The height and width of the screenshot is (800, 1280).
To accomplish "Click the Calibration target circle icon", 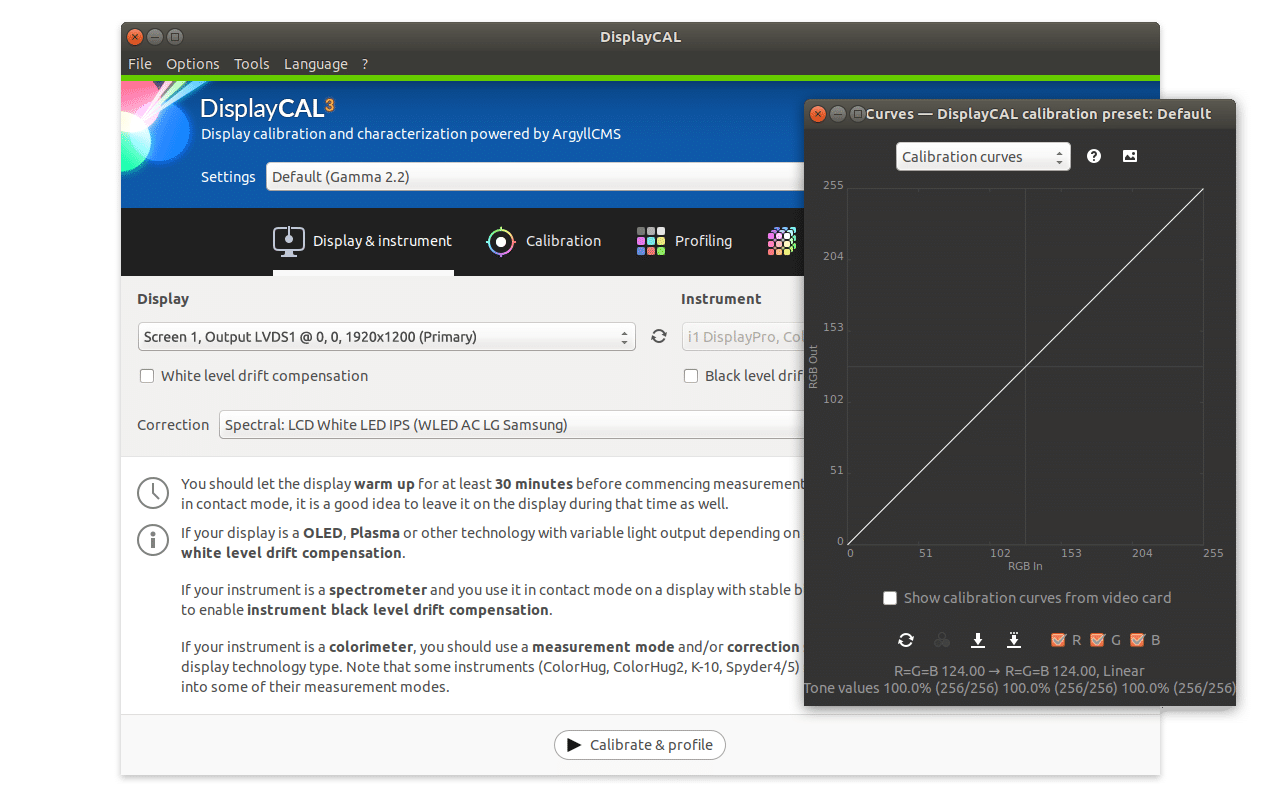I will [x=501, y=241].
